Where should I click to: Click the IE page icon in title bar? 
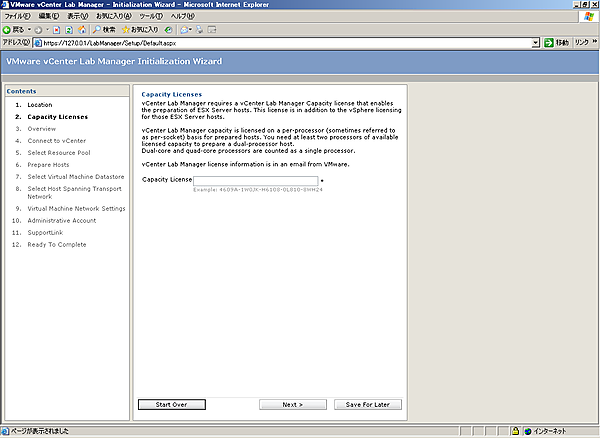pyautogui.click(x=5, y=5)
